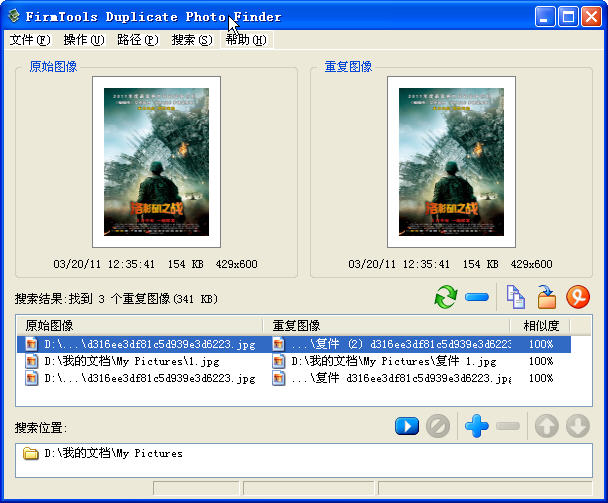Click the blue minus remove-result icon
The width and height of the screenshot is (608, 503).
(x=477, y=297)
